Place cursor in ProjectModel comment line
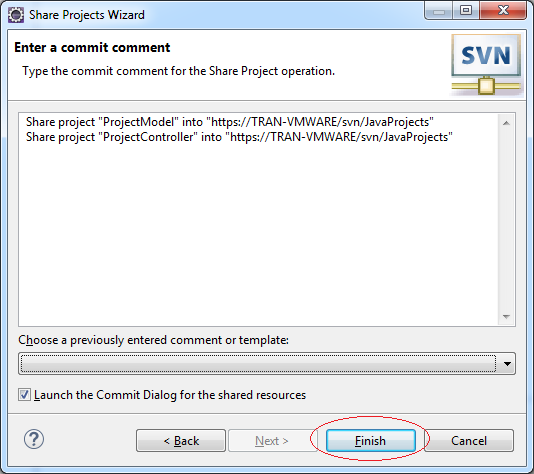This screenshot has width=534, height=474. tap(230, 122)
